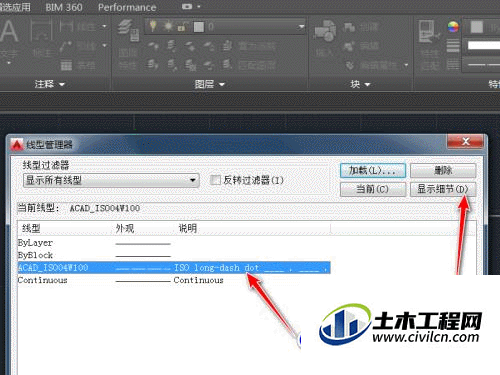Click the 线型 column header
The height and width of the screenshot is (375, 500).
31,228
